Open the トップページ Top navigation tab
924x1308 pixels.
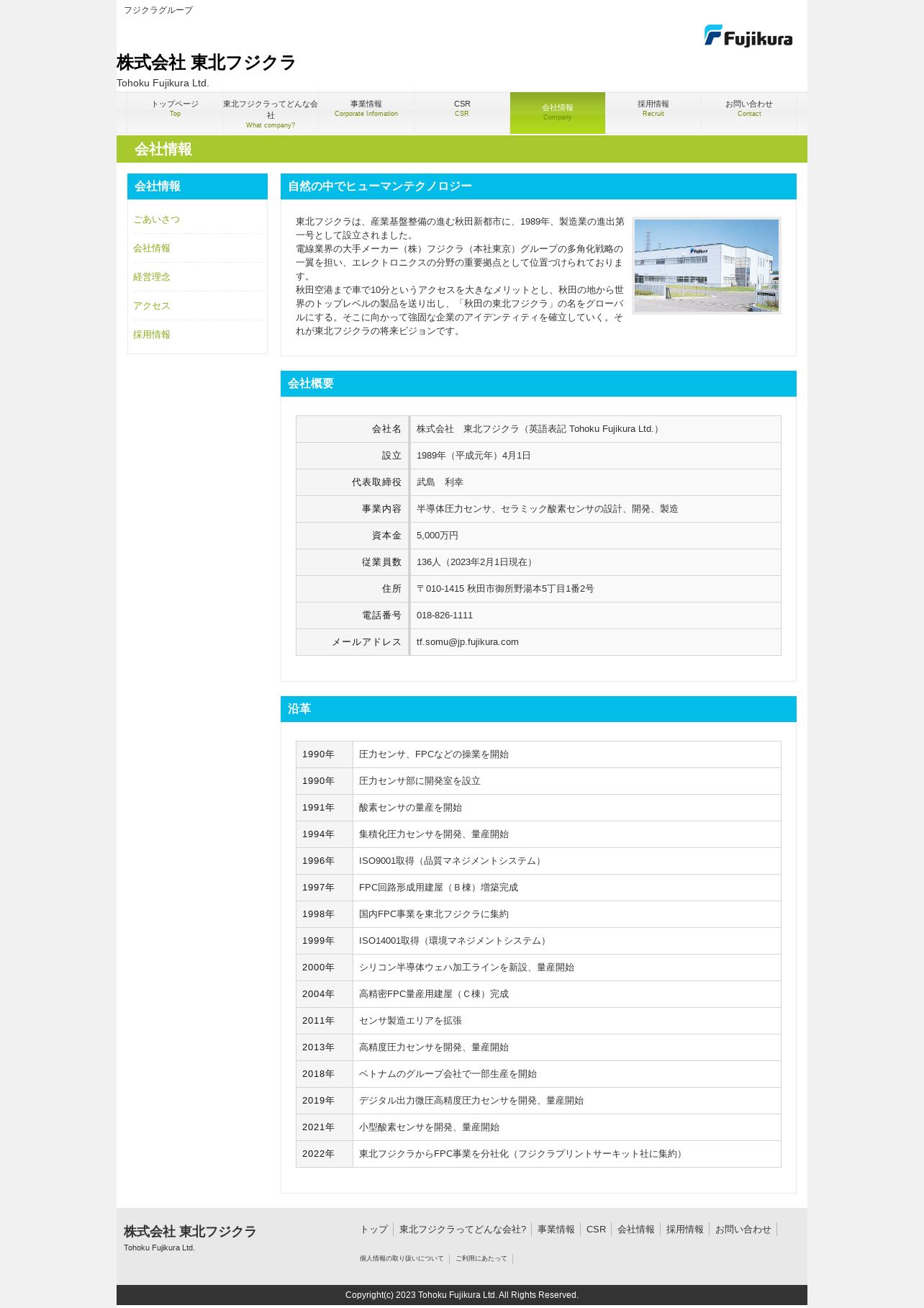point(175,112)
